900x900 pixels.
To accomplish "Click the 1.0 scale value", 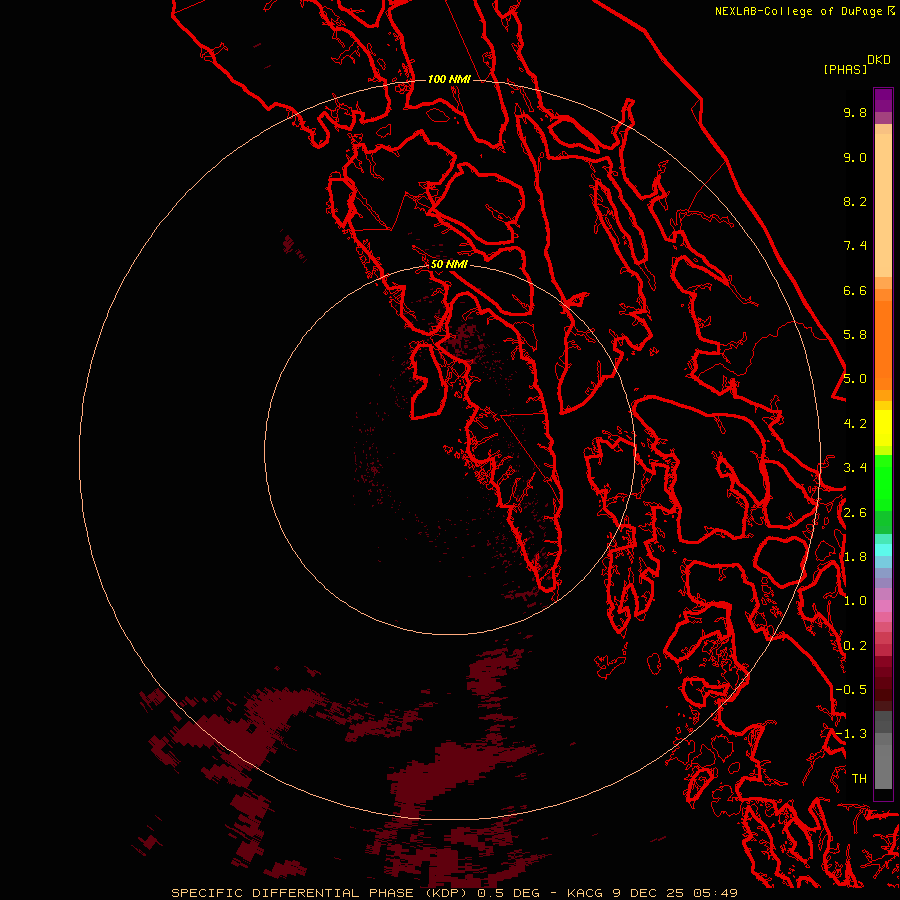I will [855, 601].
